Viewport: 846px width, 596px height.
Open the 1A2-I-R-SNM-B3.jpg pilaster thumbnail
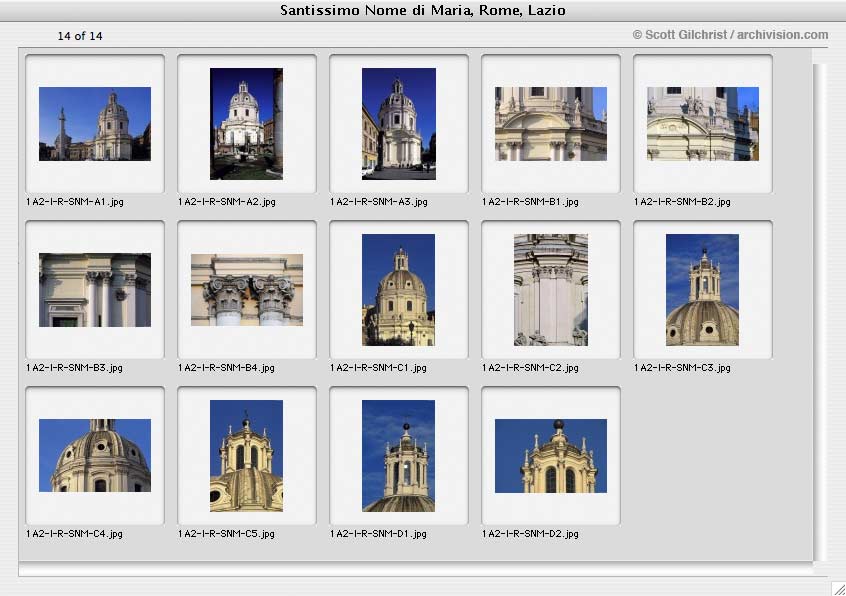(x=95, y=290)
